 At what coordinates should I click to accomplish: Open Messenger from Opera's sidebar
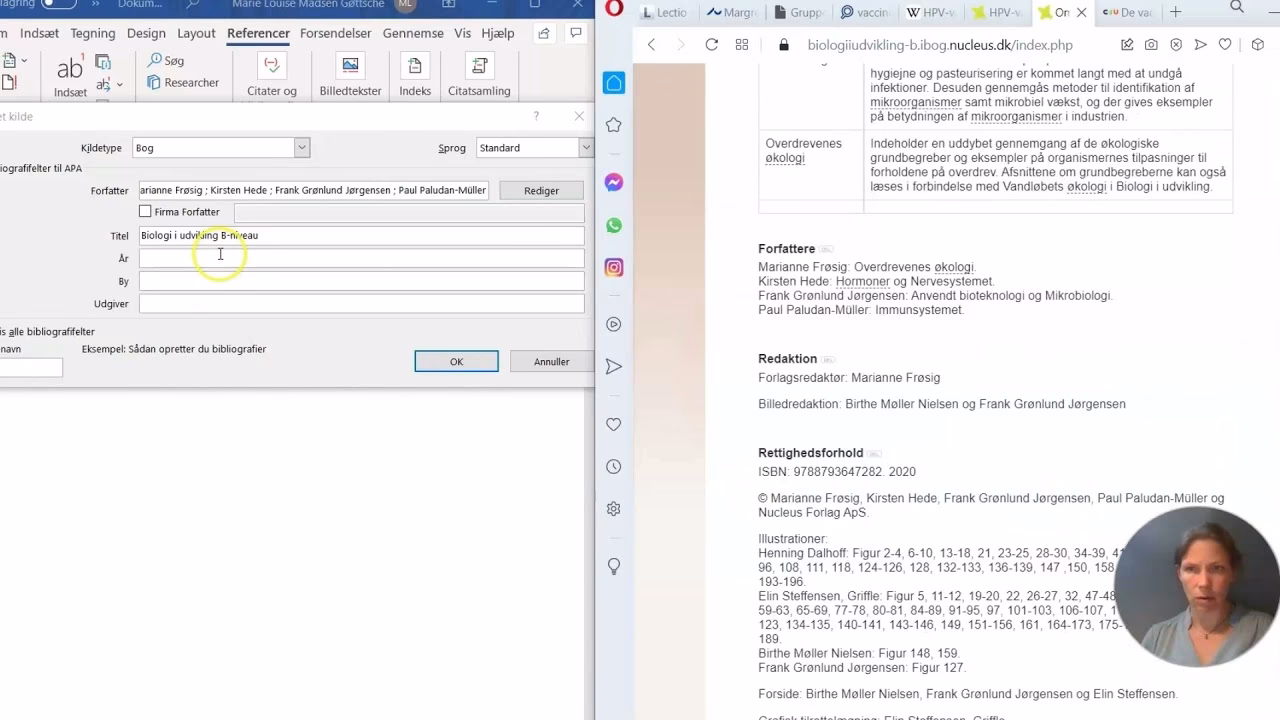tap(613, 183)
